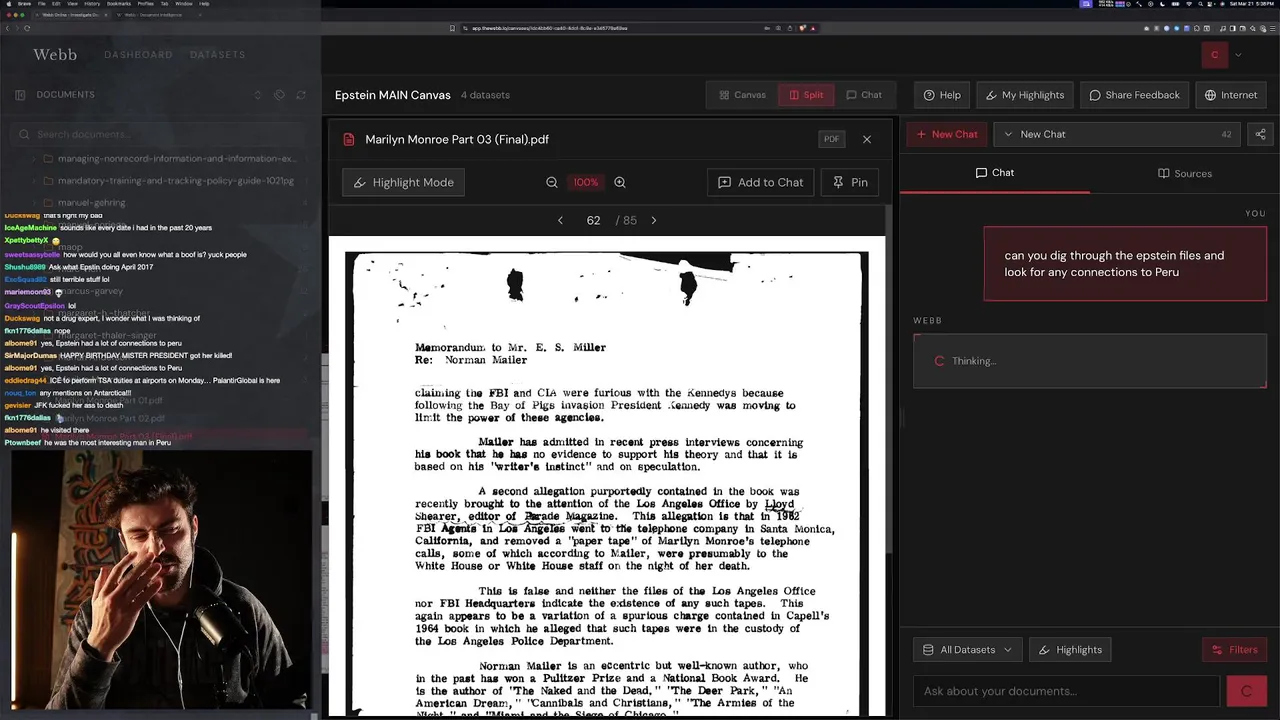Screen dimensions: 1280x720
Task: Click the red user avatar C
Action: click(1215, 55)
